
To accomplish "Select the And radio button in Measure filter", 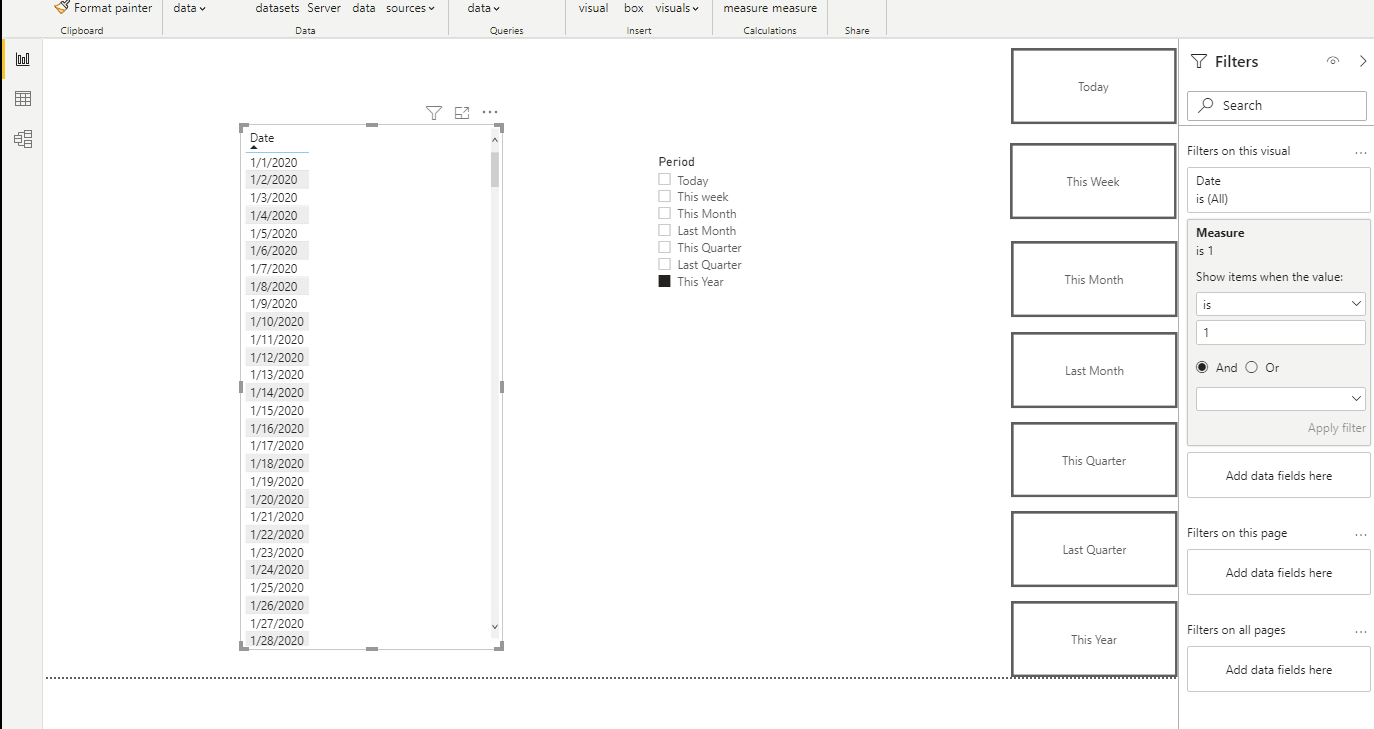I will click(x=1202, y=368).
